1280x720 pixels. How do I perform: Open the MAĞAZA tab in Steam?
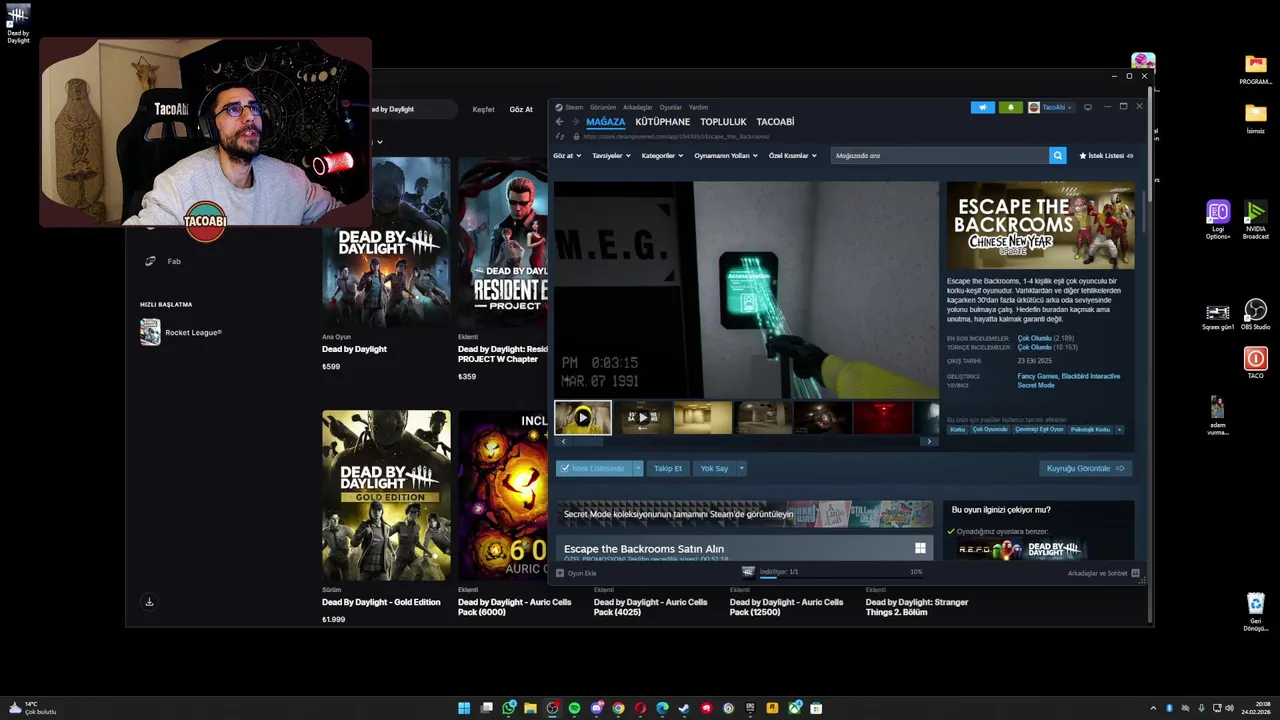[605, 122]
